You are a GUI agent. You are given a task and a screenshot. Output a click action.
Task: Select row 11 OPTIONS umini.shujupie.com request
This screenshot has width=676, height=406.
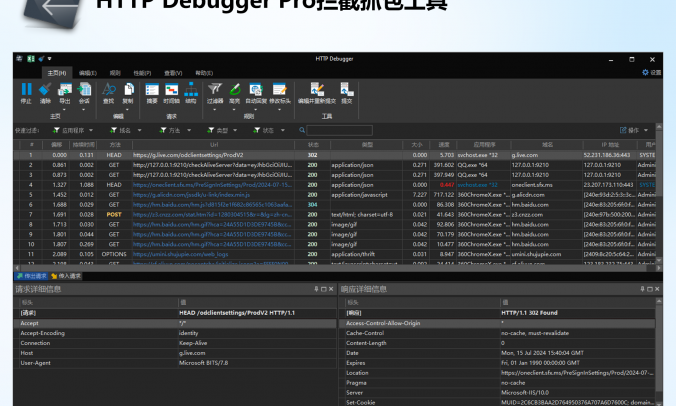335,254
